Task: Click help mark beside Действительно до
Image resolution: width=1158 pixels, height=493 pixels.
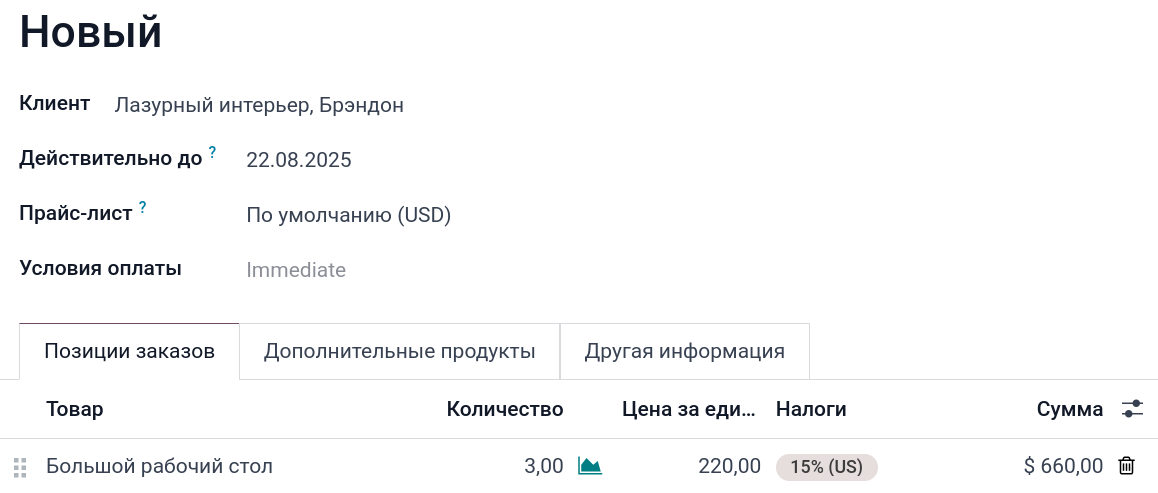Action: click(x=212, y=153)
